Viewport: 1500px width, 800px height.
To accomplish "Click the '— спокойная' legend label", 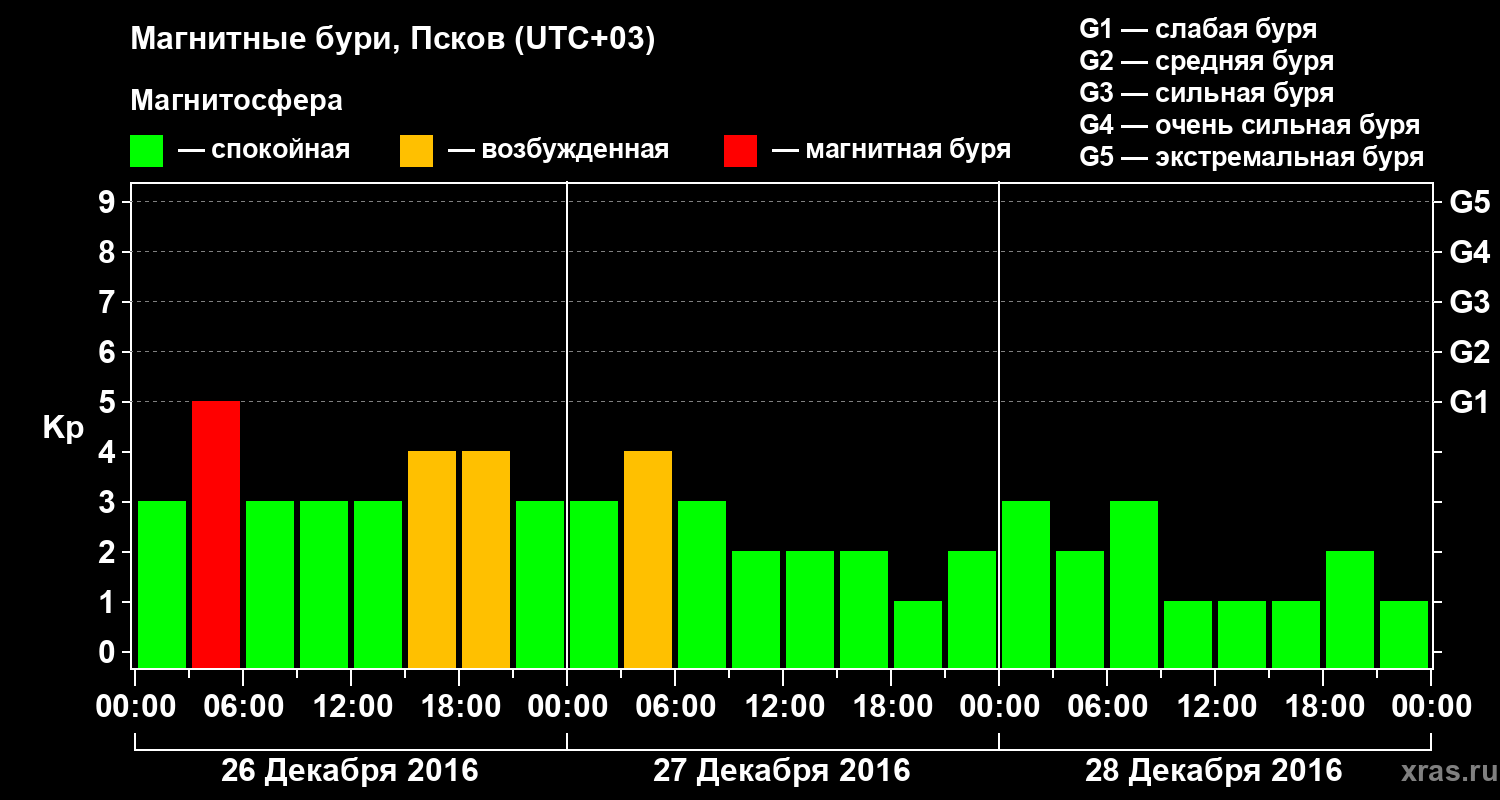I will click(264, 151).
